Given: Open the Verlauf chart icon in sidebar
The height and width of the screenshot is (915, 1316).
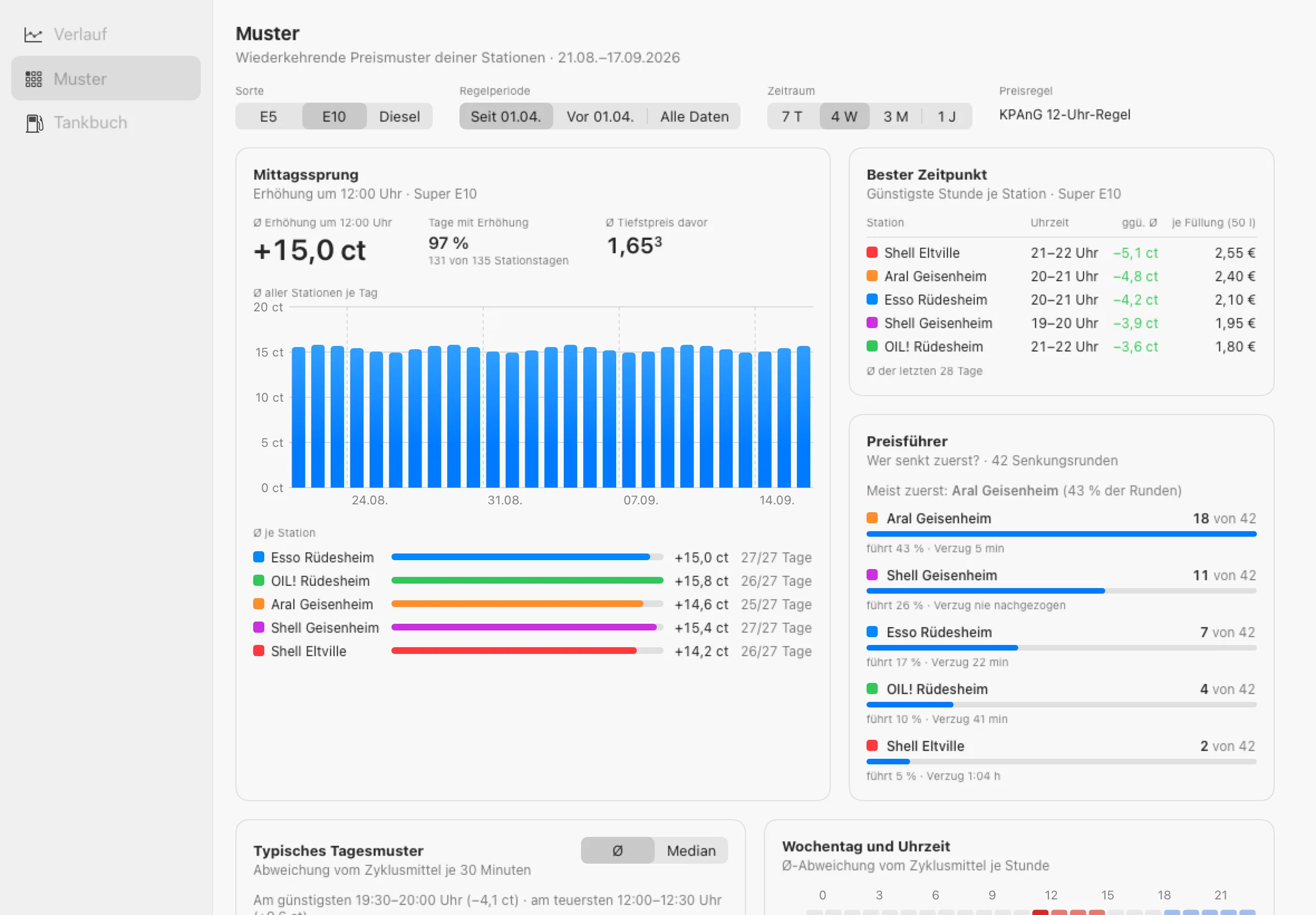Looking at the screenshot, I should point(33,35).
